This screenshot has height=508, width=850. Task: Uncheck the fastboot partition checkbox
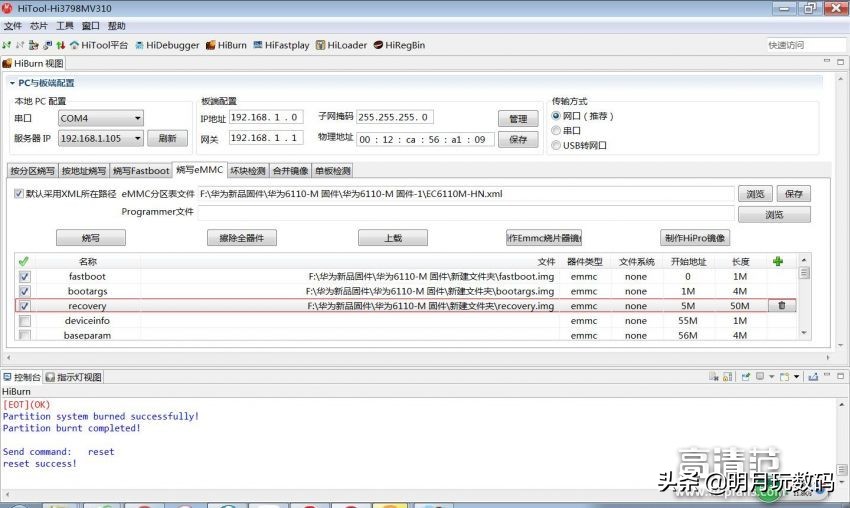point(24,276)
